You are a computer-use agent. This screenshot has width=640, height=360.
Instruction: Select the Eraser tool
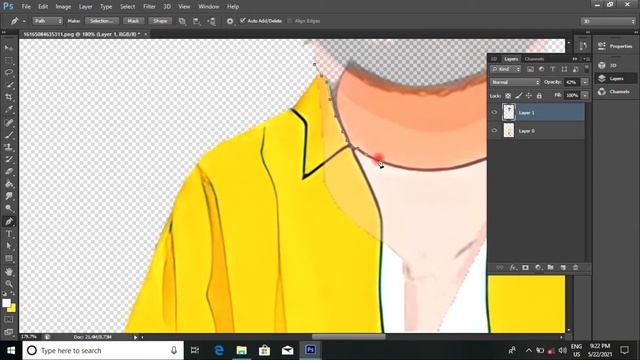[9, 171]
